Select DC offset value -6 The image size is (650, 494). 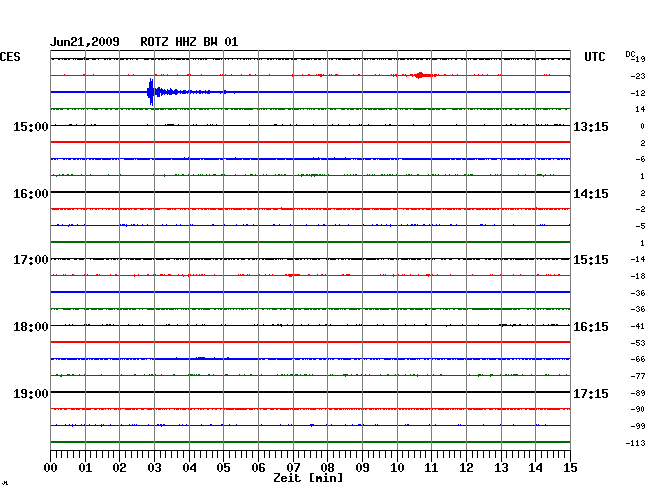(x=640, y=159)
